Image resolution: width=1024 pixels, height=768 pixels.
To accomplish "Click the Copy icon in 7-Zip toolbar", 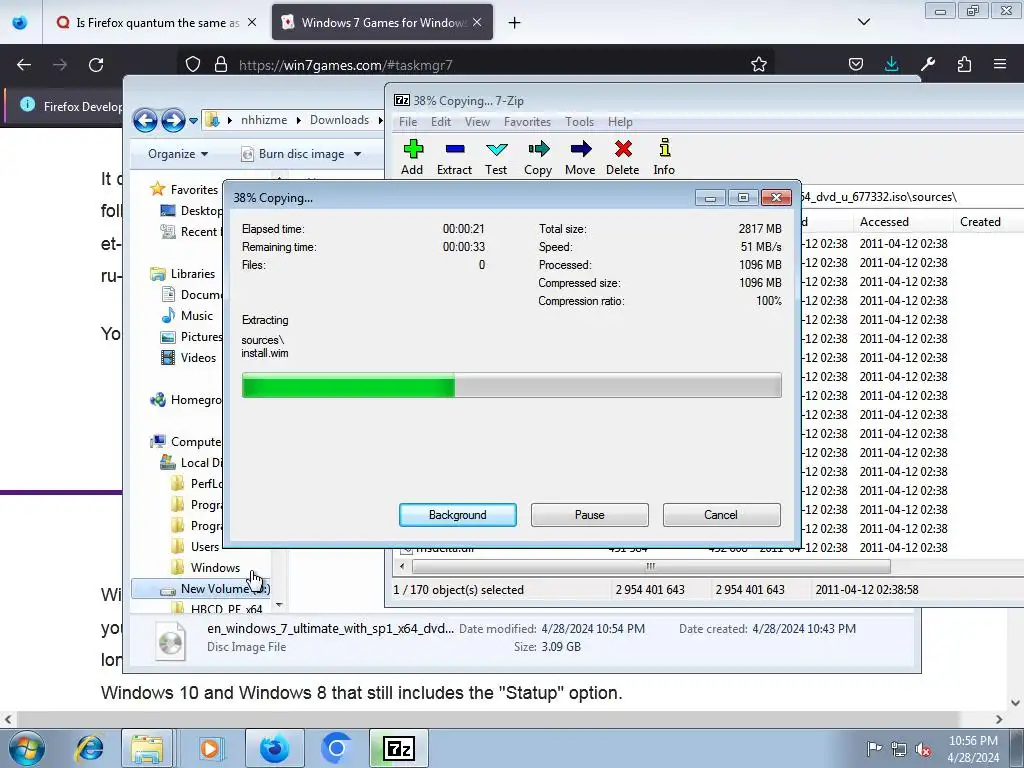I will [538, 157].
